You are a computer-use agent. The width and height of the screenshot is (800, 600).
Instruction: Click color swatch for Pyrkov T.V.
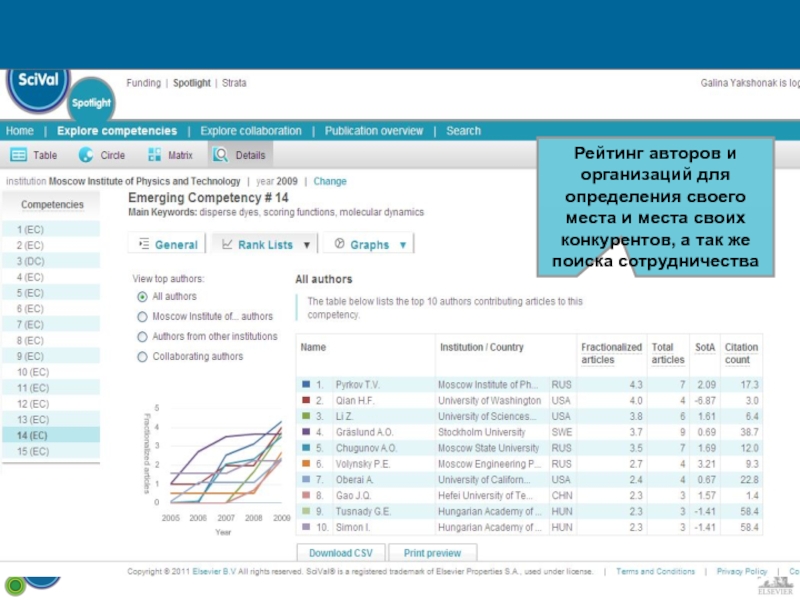coord(306,384)
